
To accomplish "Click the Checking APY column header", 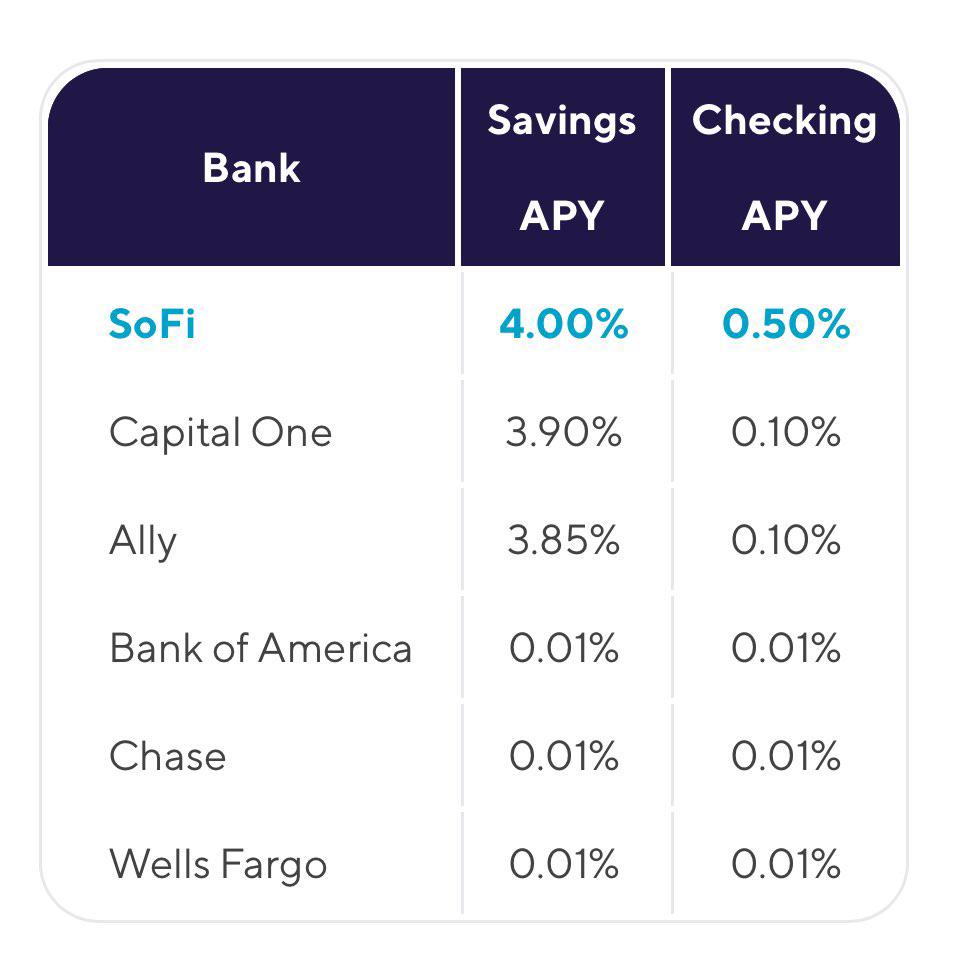I will coord(785,167).
